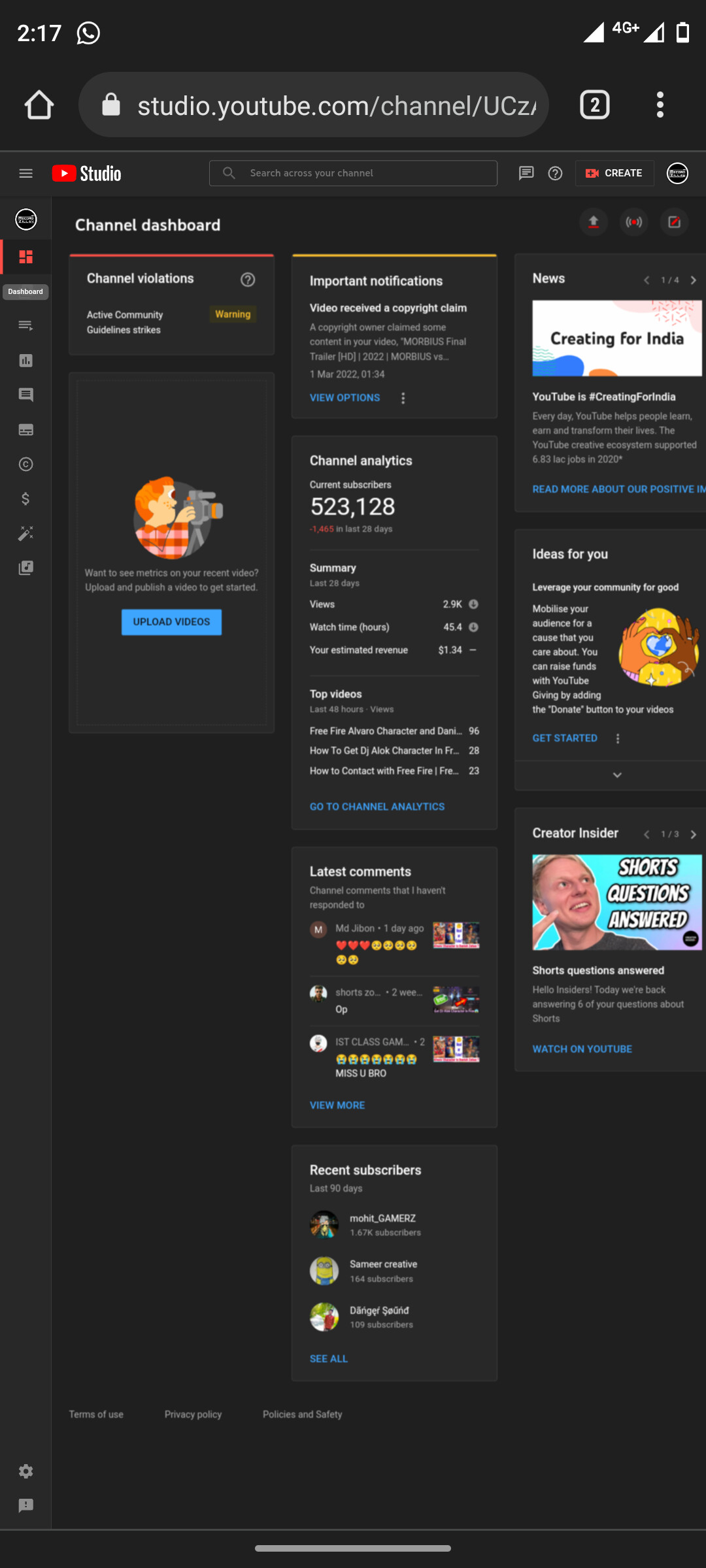The image size is (706, 1568).
Task: Open the help question mark in header
Action: tap(555, 173)
